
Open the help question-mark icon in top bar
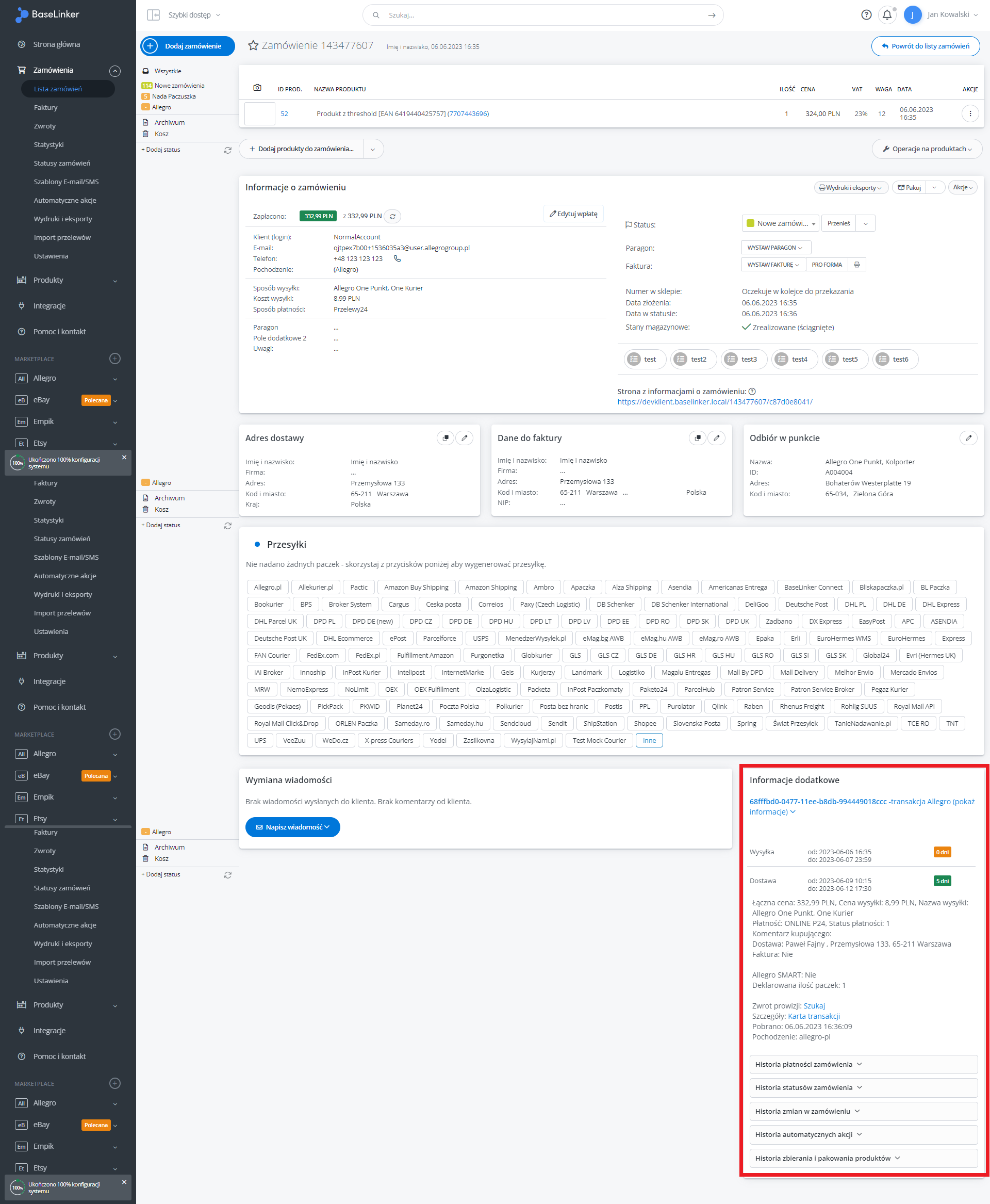pyautogui.click(x=866, y=15)
